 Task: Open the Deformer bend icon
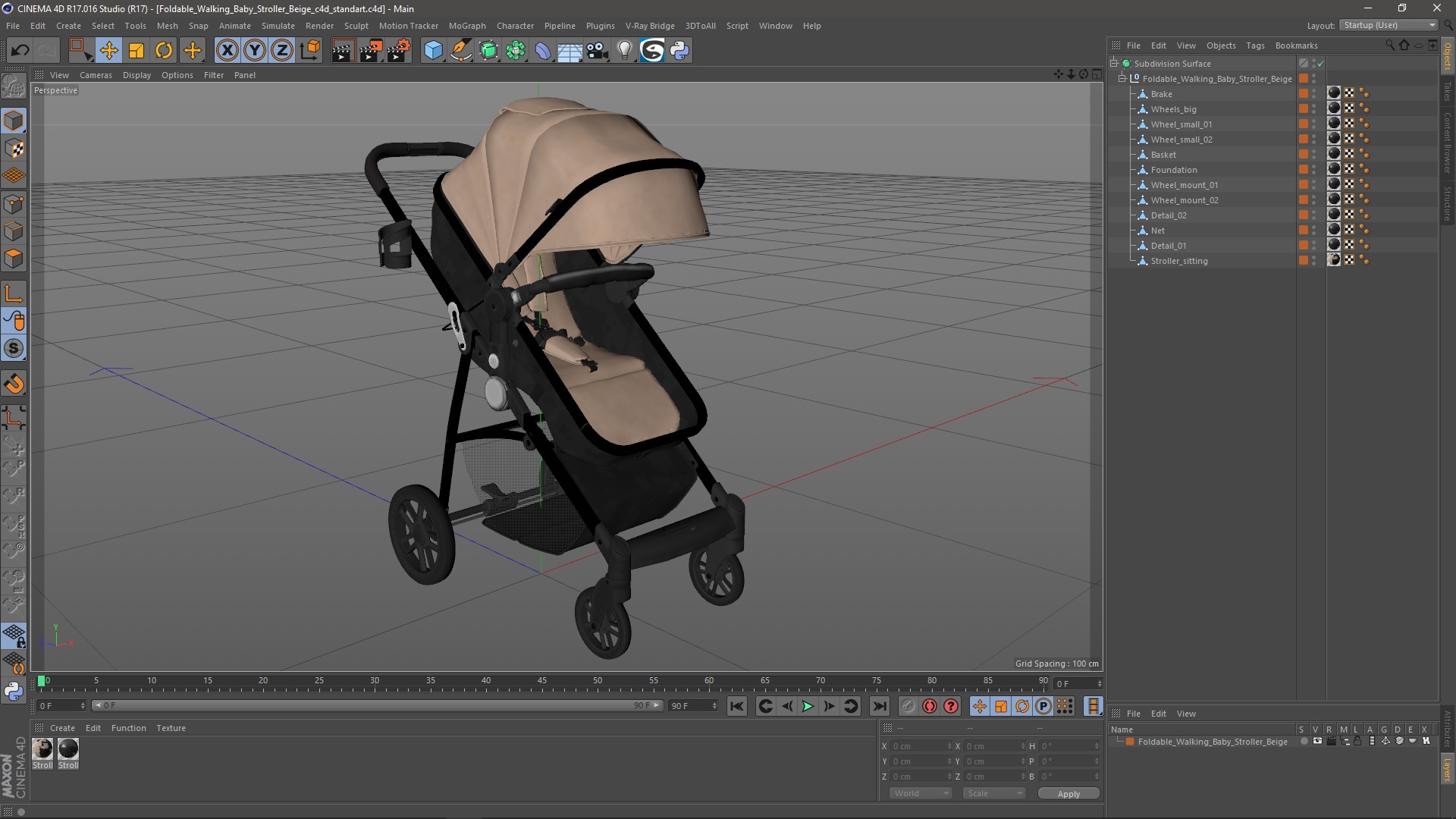pyautogui.click(x=543, y=51)
